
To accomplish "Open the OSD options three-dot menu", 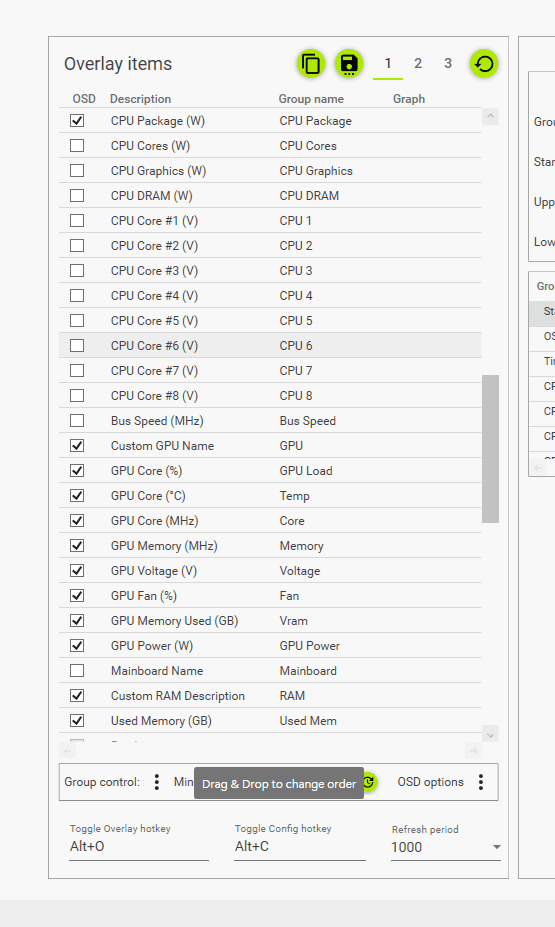I will click(x=481, y=782).
